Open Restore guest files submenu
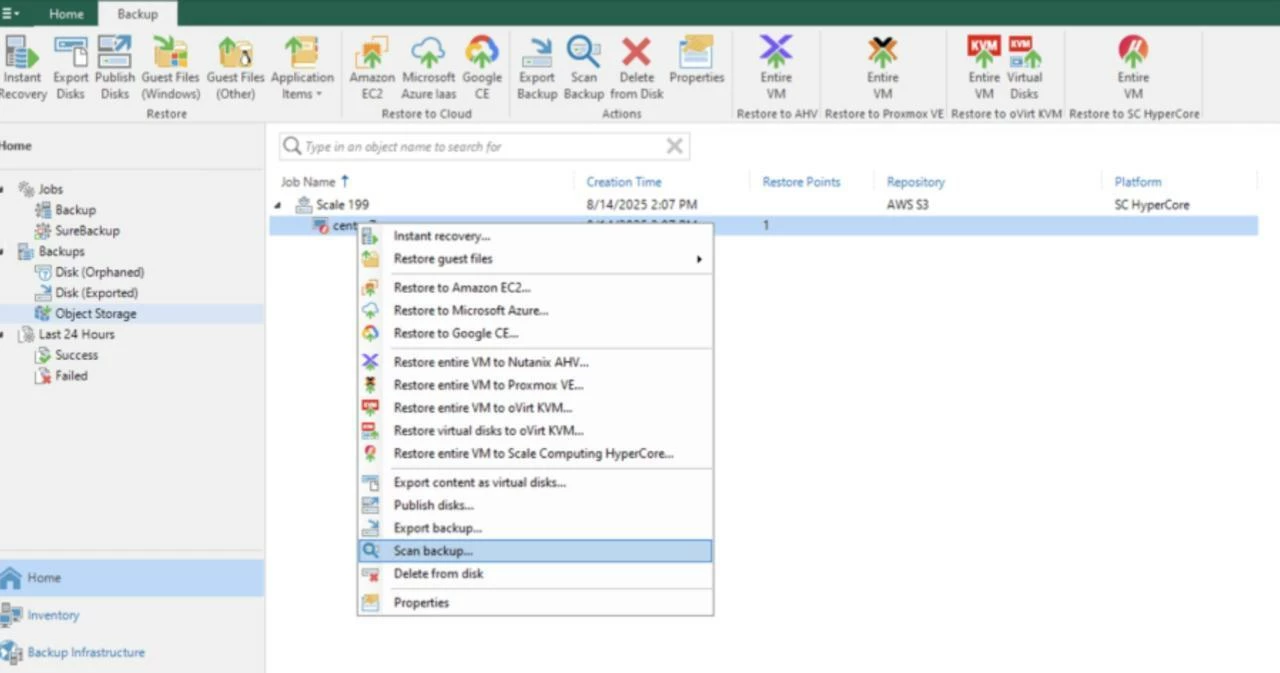Screen dimensions: 1280x673 535,259
